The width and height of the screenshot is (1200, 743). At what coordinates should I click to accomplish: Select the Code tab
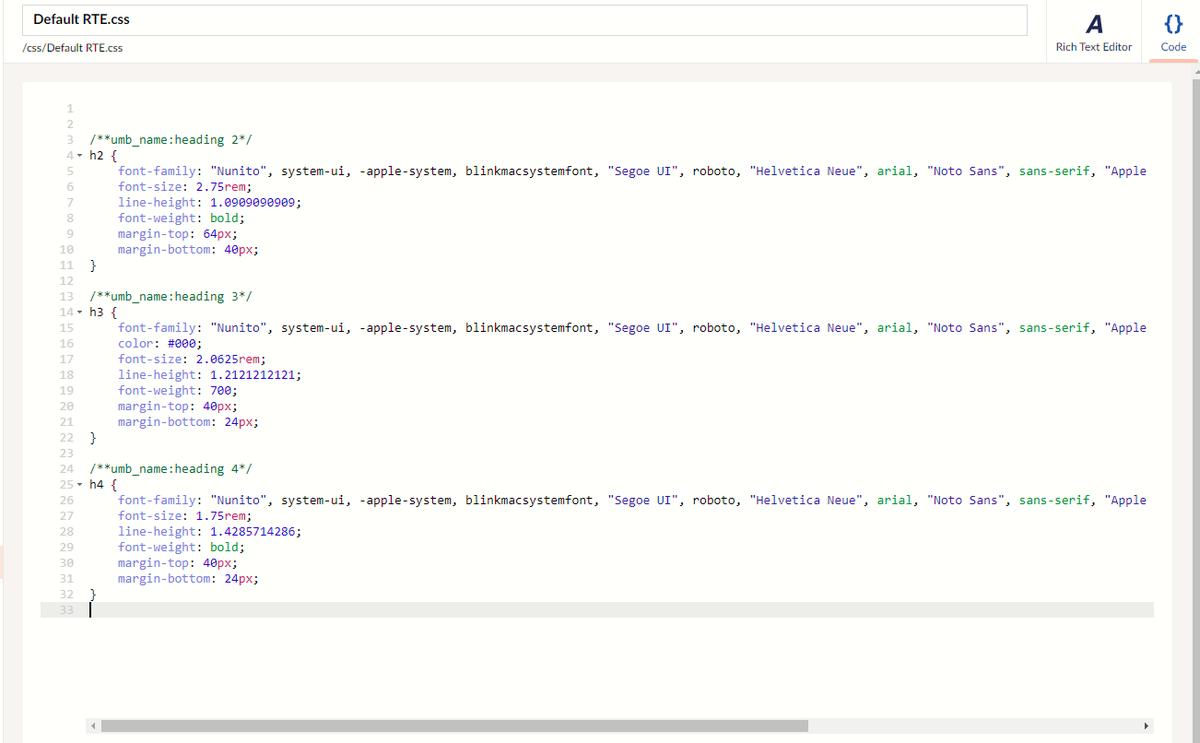tap(1172, 46)
